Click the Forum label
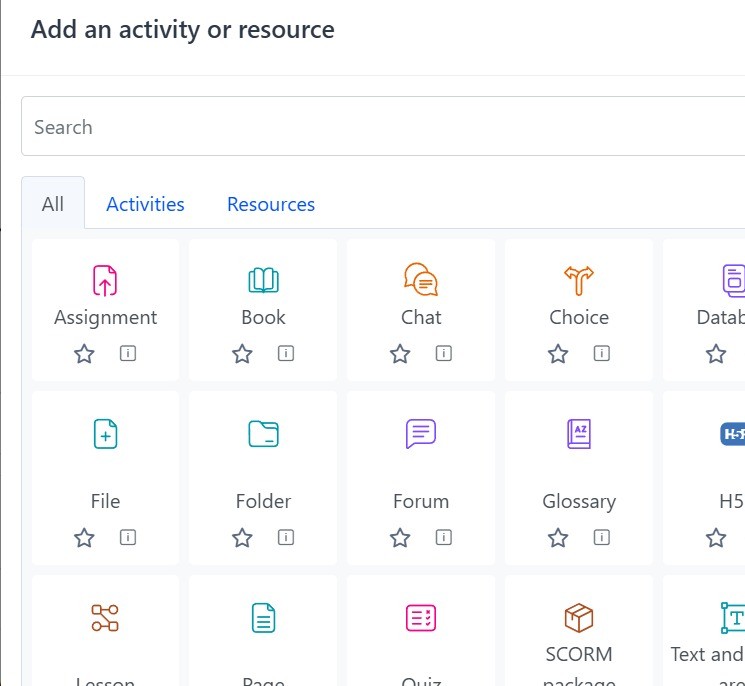Viewport: 745px width, 686px height. click(x=421, y=501)
